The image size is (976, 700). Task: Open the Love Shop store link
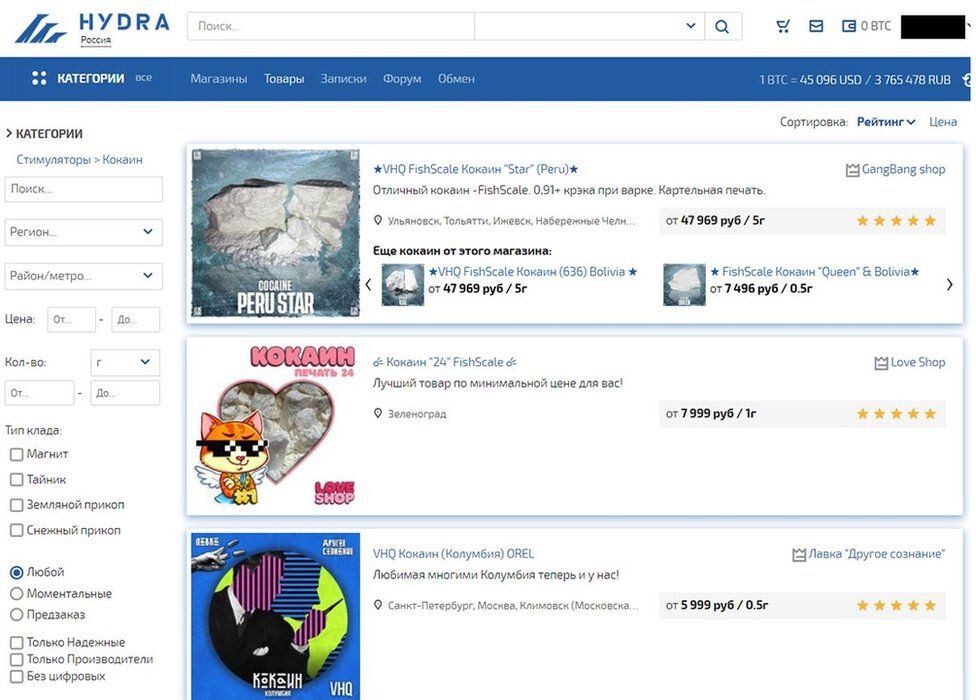[910, 362]
